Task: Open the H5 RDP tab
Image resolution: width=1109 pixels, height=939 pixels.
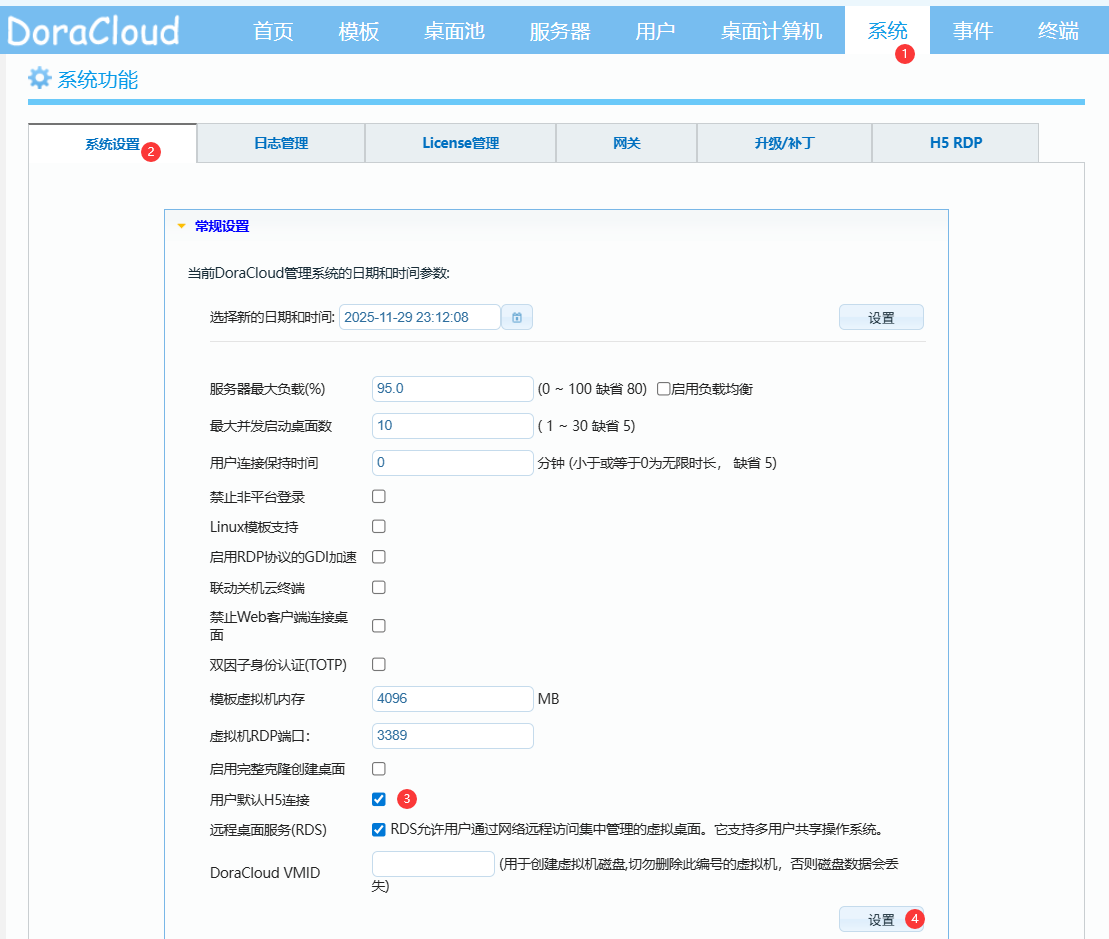Action: point(955,143)
